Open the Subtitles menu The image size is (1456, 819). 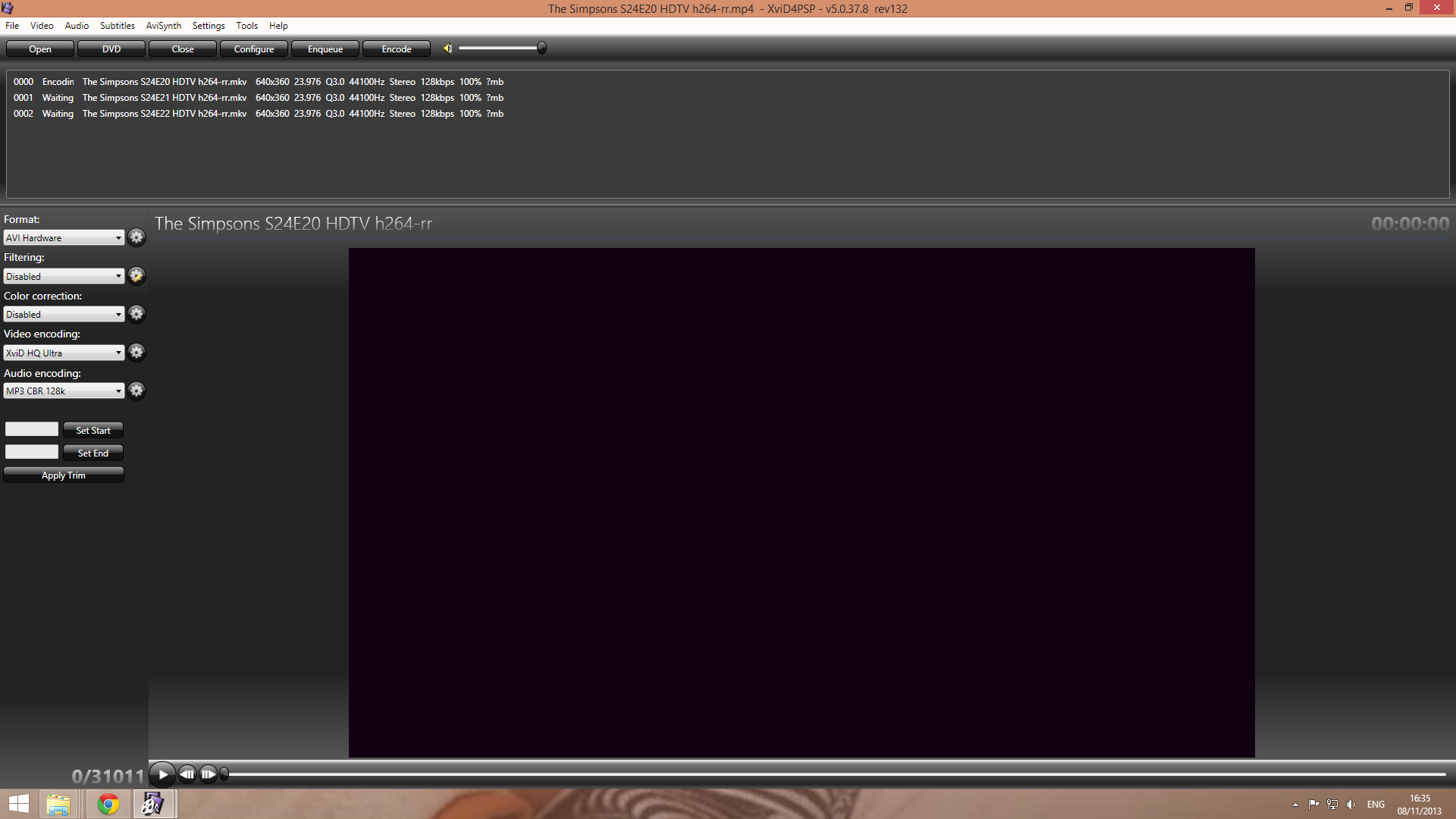[x=117, y=26]
